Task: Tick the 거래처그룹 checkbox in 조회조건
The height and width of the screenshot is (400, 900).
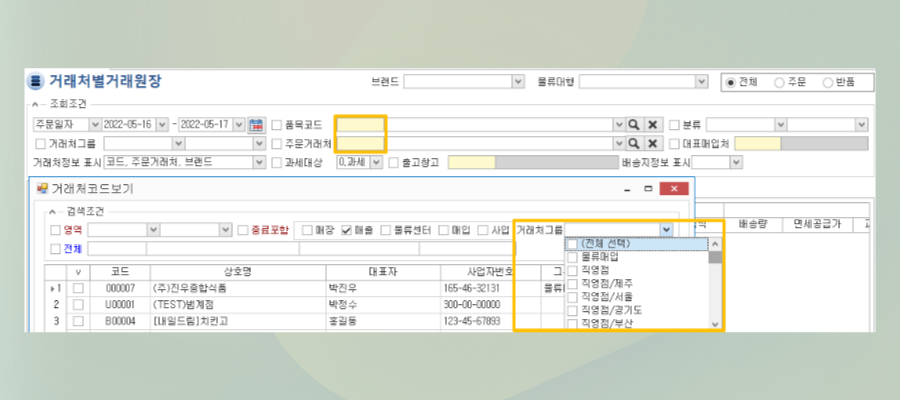Action: [40, 143]
